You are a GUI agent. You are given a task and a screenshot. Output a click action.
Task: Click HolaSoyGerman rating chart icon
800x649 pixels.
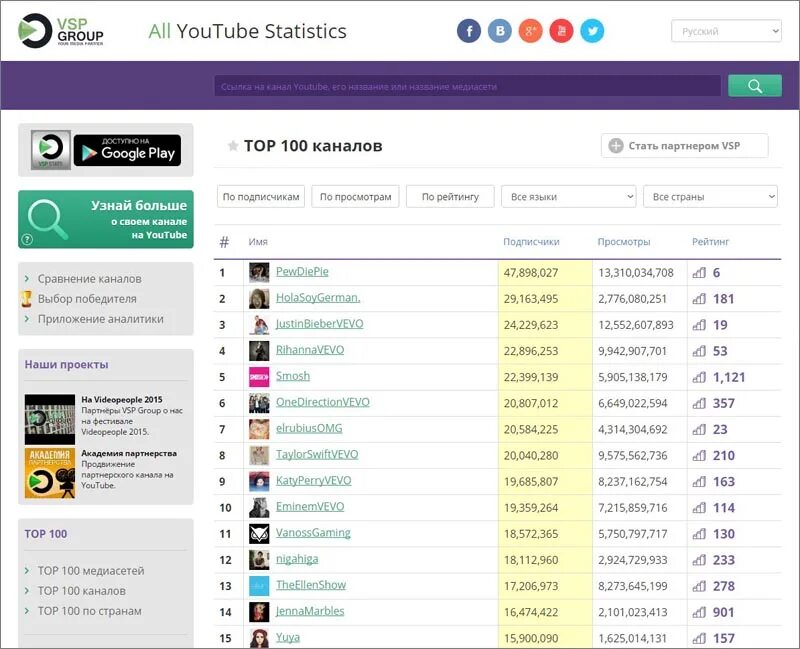(x=699, y=299)
